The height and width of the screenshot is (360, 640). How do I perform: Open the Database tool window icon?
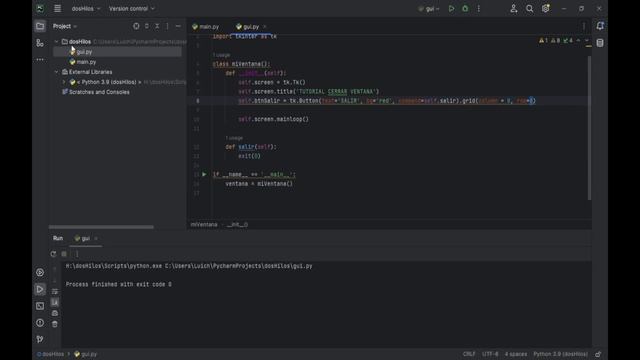coord(600,43)
